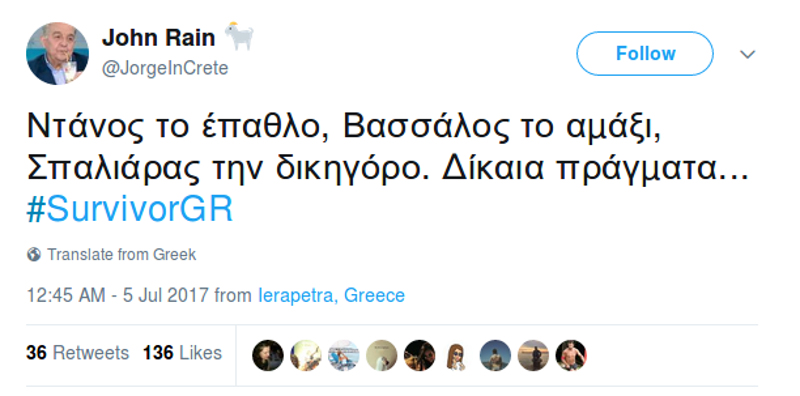Expand the tweet options chevron menu
The height and width of the screenshot is (396, 800).
(747, 54)
